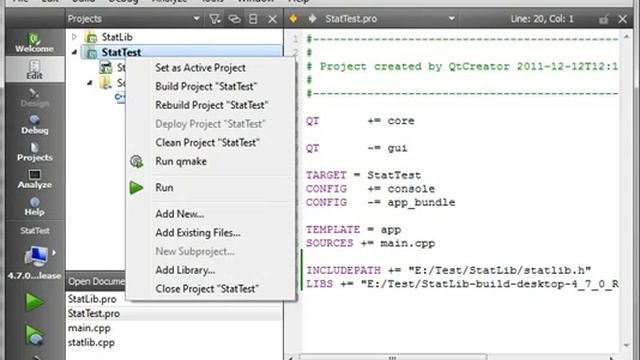Choose Rebuild Project "StatTest"
Screen dimensions: 640x360
(x=211, y=105)
